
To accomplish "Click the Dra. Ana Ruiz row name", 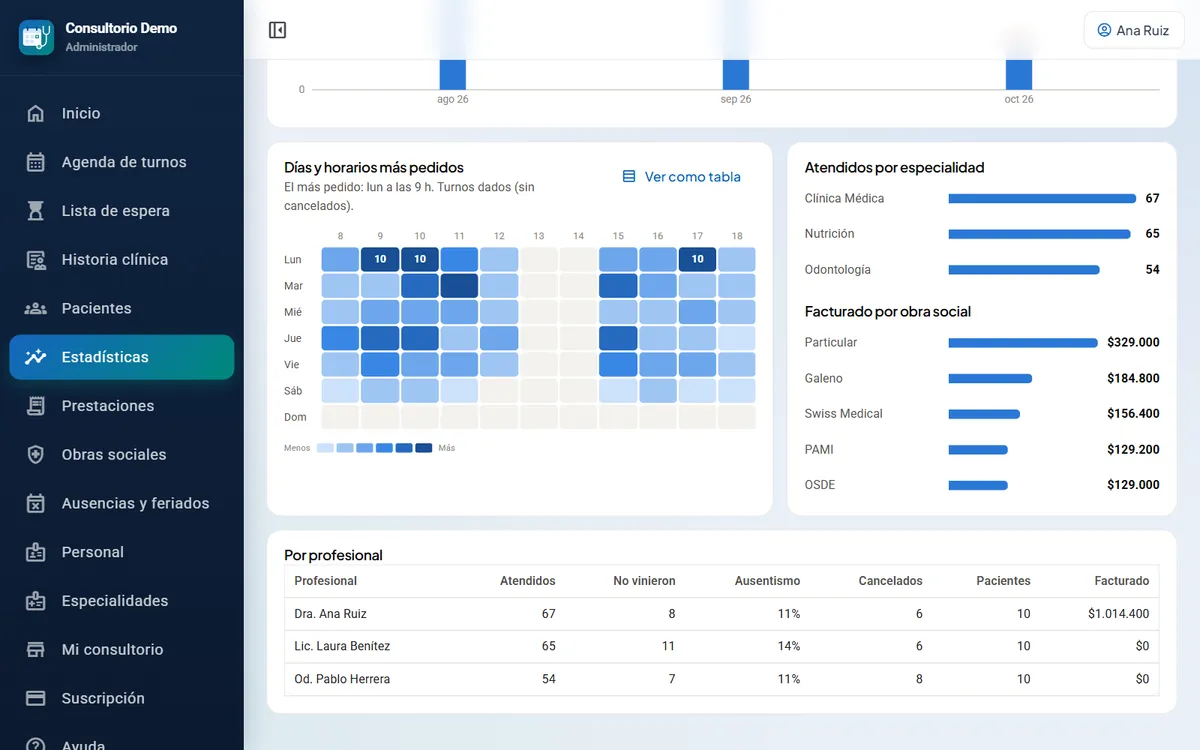I will (x=331, y=614).
